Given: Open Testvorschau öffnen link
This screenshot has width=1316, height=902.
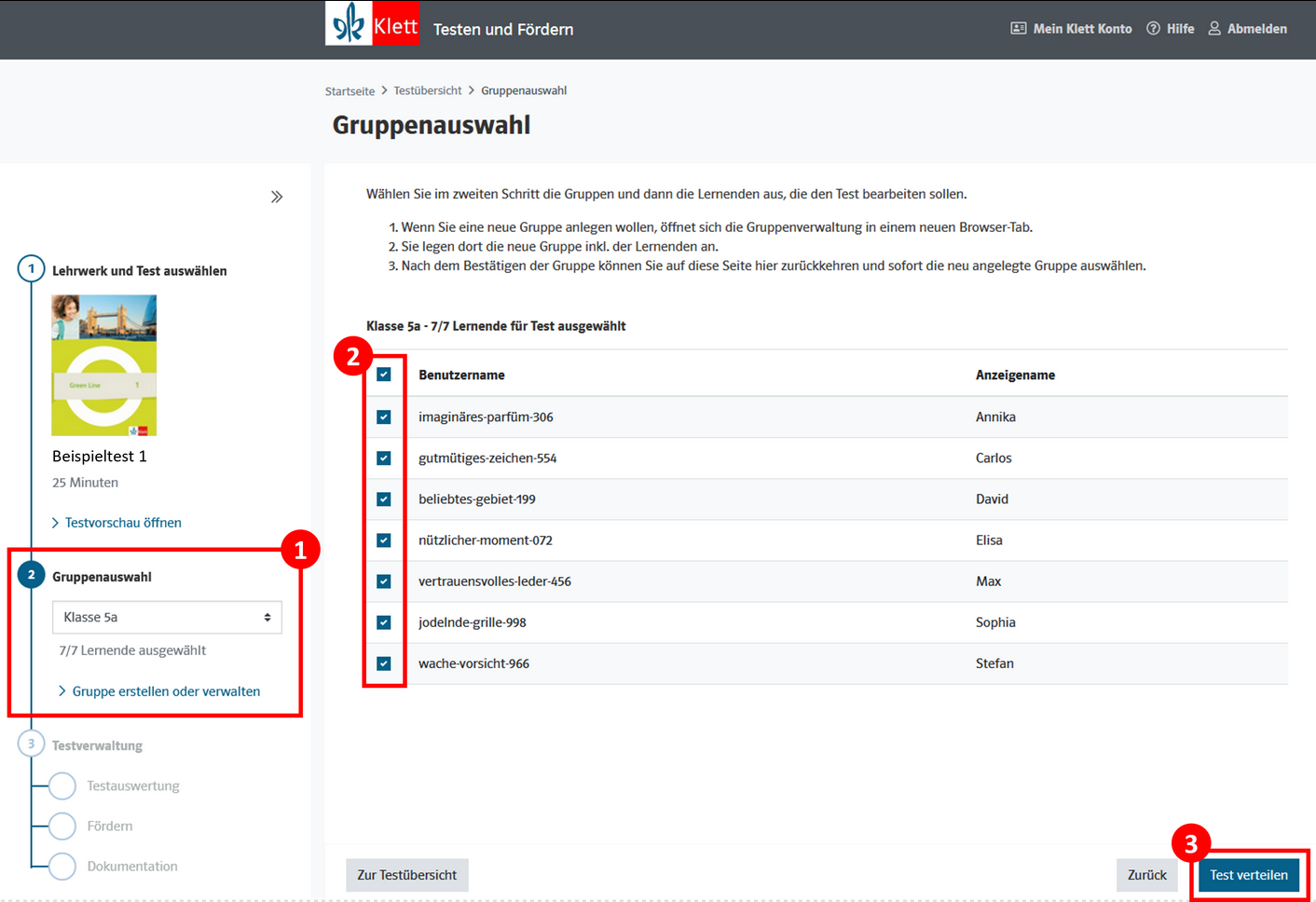Looking at the screenshot, I should pyautogui.click(x=123, y=523).
